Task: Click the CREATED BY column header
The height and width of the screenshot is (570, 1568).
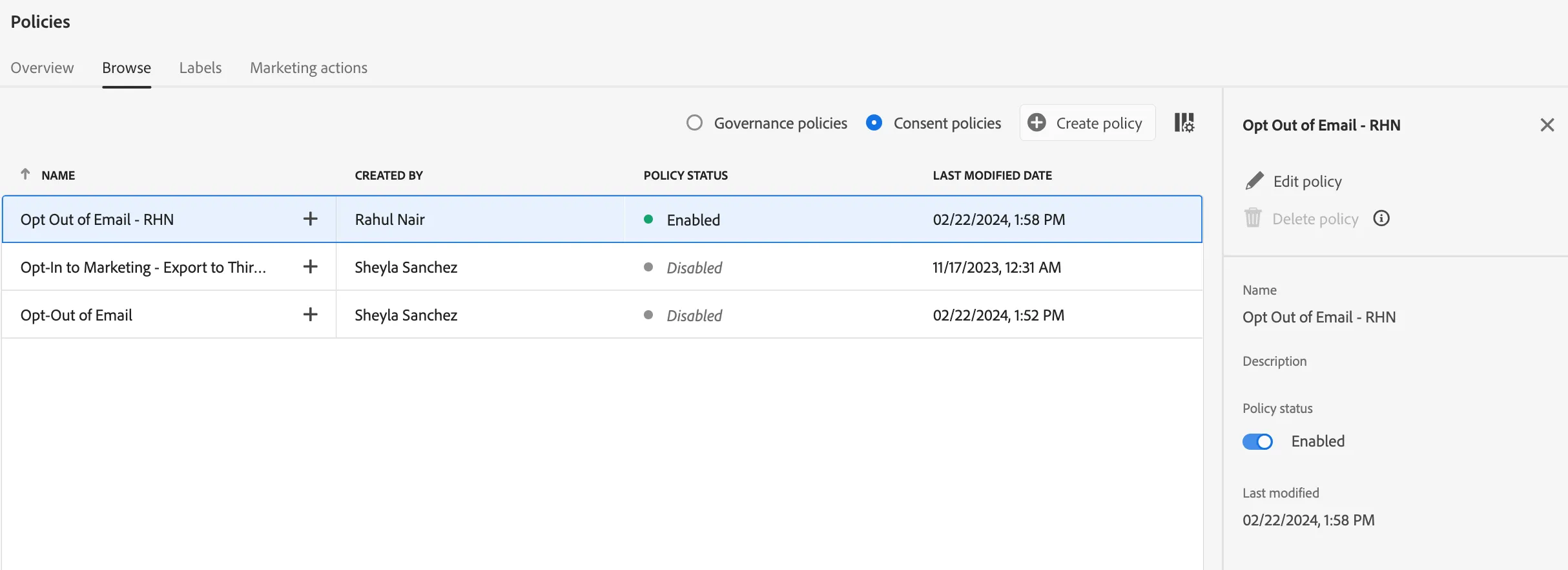Action: click(x=389, y=175)
